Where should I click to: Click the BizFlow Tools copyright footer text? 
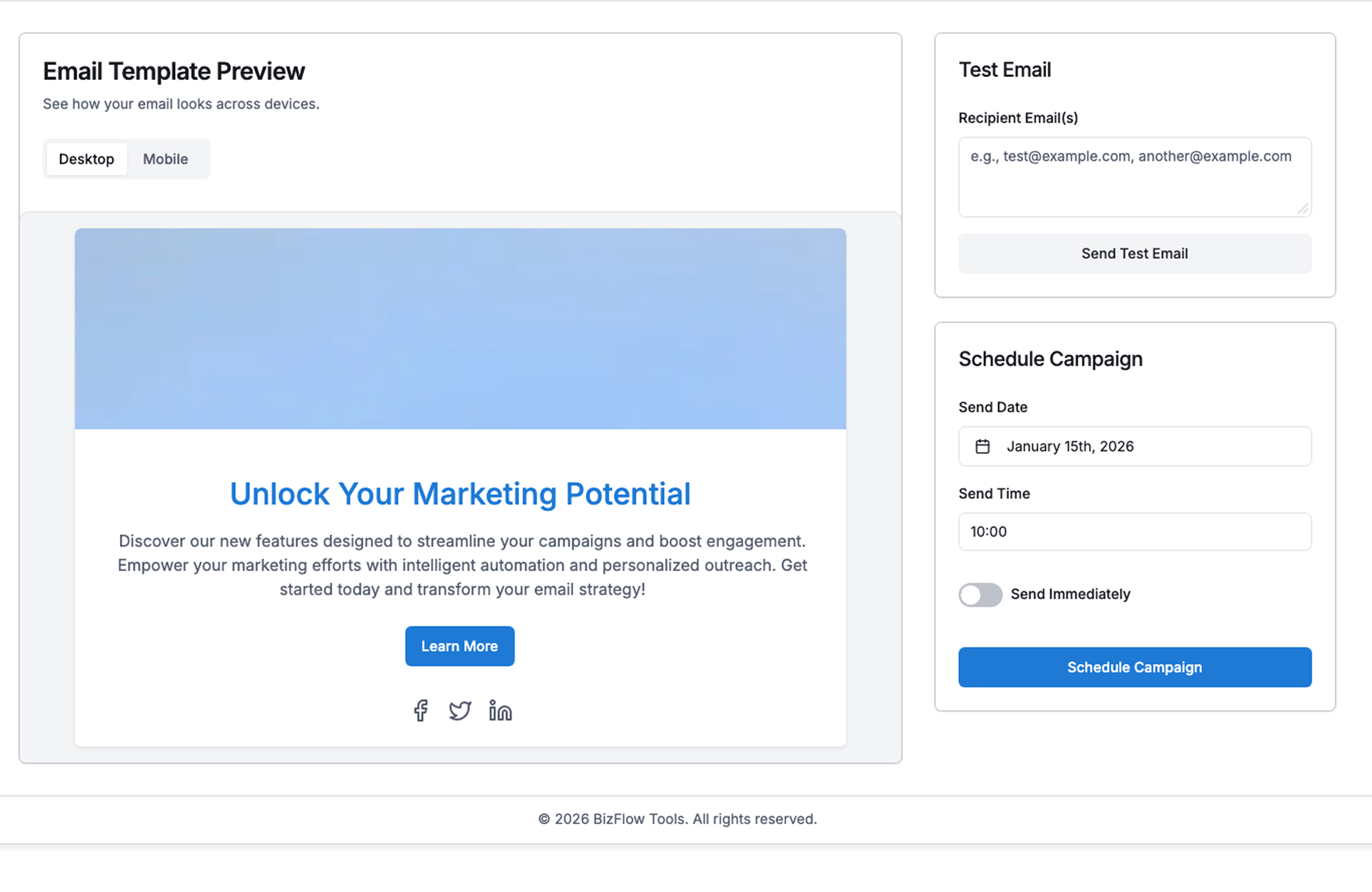click(677, 819)
